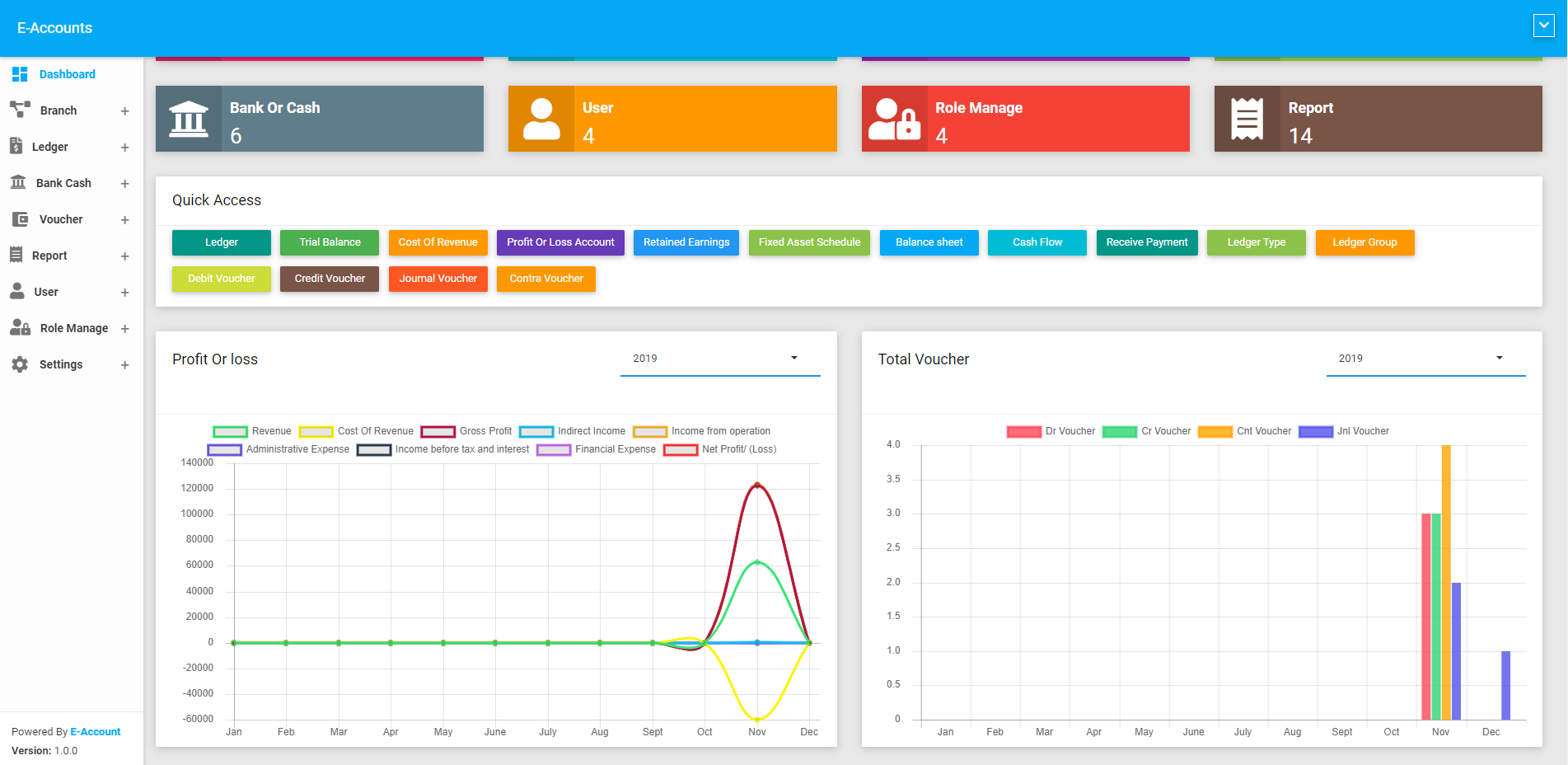The width and height of the screenshot is (1568, 765).
Task: Toggle Net Profit/(Loss) legend entry
Action: [x=720, y=449]
